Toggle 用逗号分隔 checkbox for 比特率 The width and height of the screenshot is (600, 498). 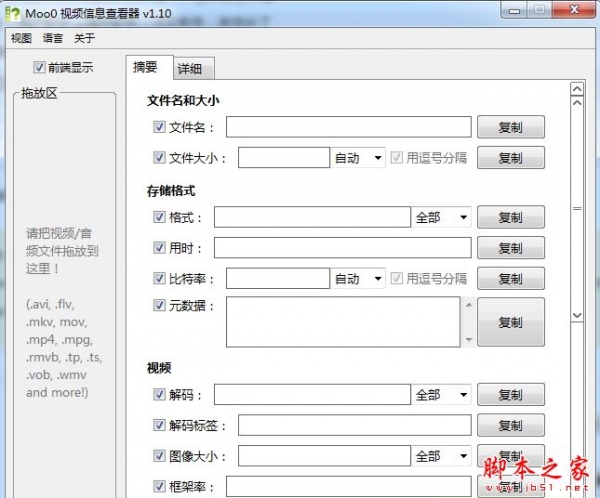[x=396, y=278]
